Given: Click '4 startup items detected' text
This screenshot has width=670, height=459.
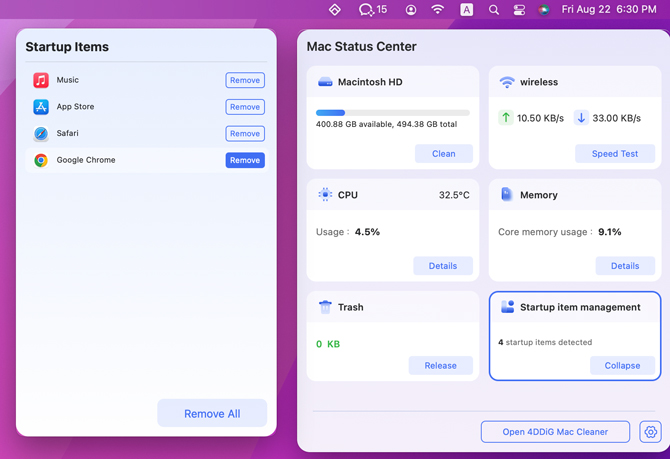Looking at the screenshot, I should [545, 342].
